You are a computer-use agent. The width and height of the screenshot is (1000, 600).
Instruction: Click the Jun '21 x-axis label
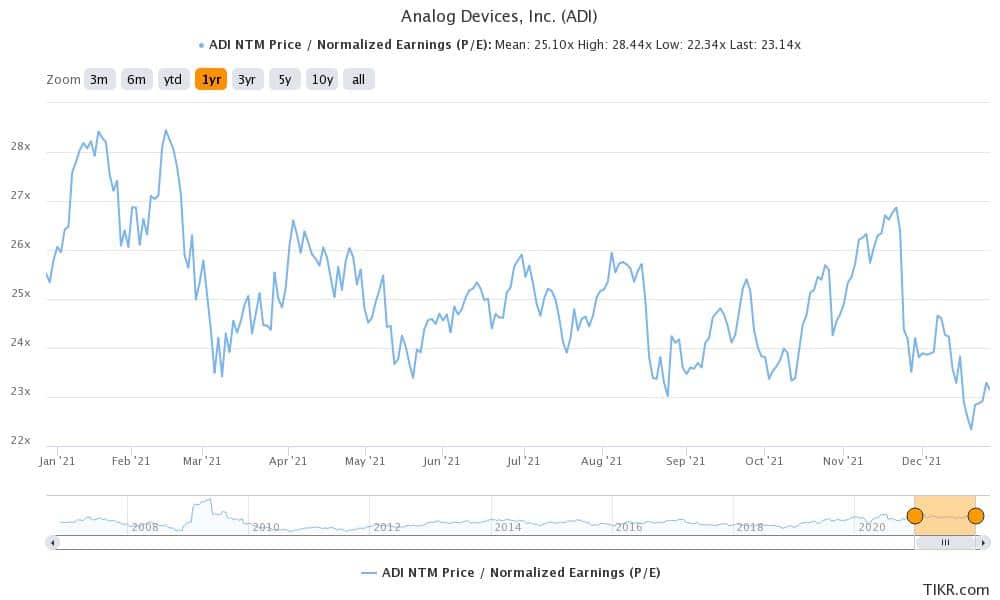441,460
